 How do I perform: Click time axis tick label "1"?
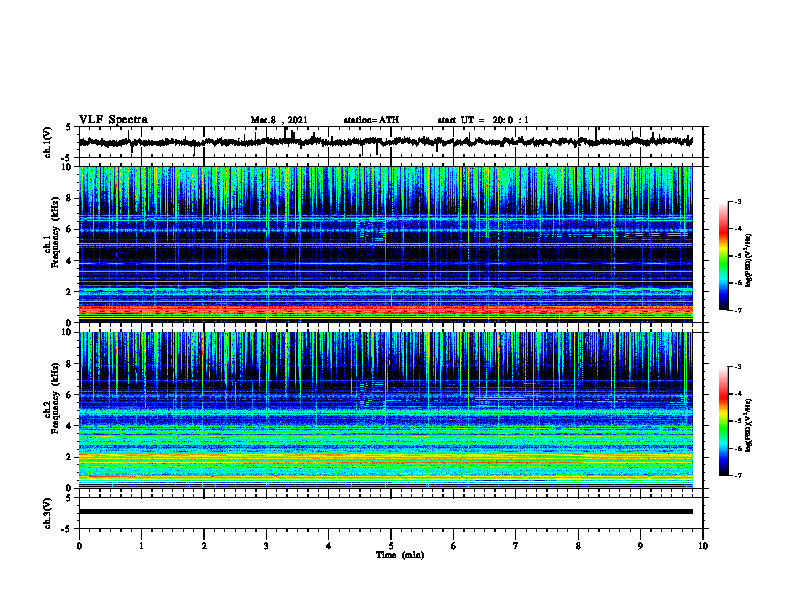point(141,546)
